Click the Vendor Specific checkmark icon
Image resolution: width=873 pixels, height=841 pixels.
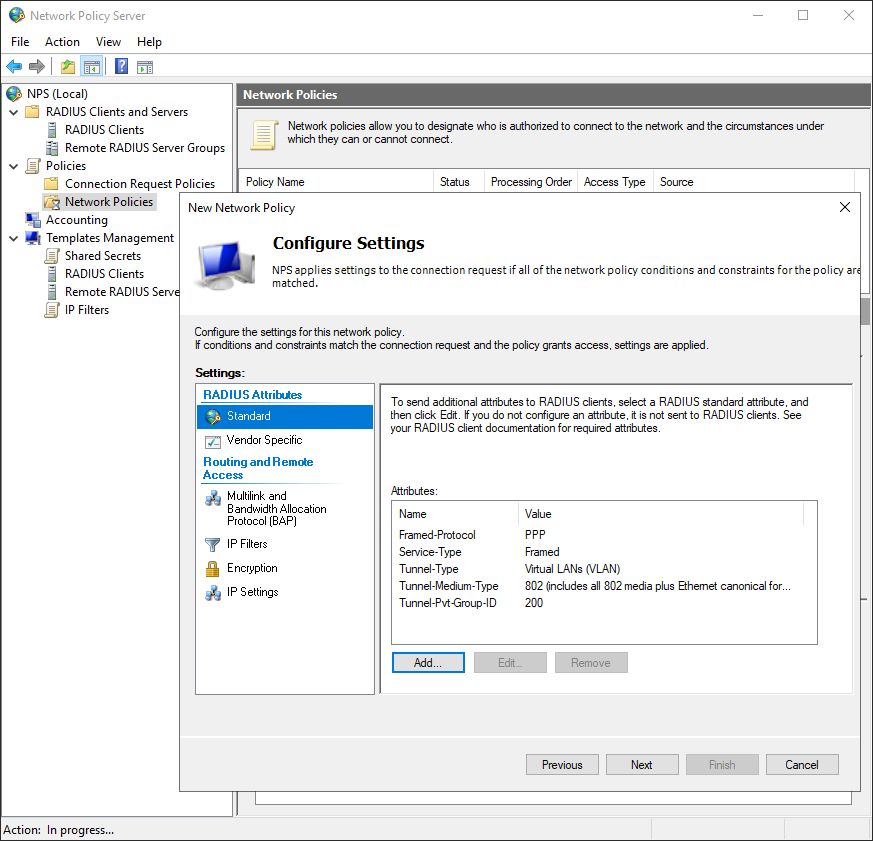(213, 441)
